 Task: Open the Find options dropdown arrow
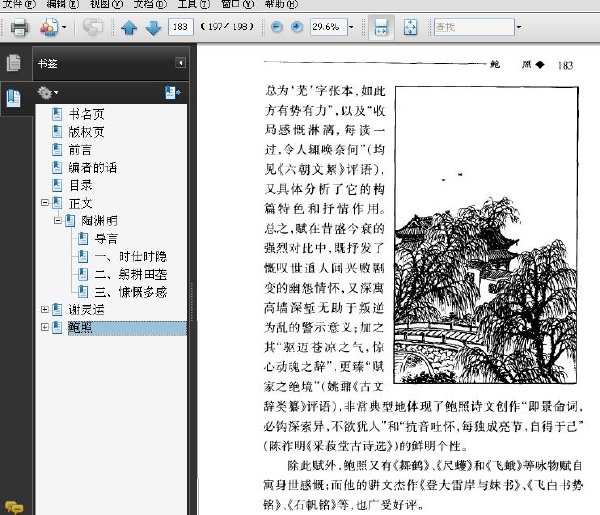click(518, 27)
